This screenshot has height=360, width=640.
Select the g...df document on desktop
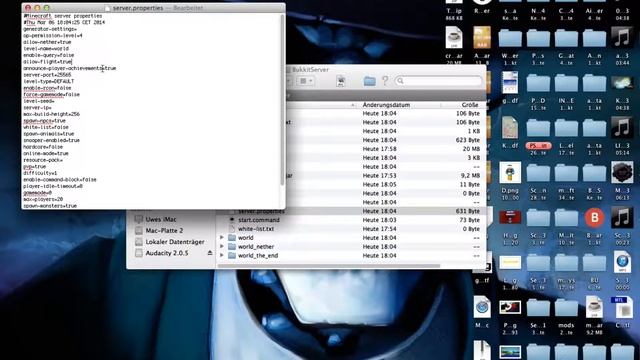tap(510, 82)
